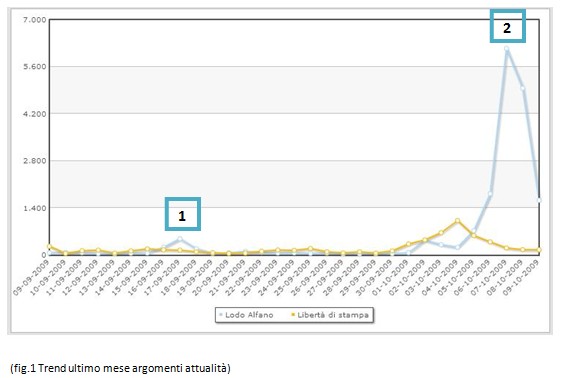Click the 04-10-2009 date label
Screen dimensions: 565x378
pos(440,278)
